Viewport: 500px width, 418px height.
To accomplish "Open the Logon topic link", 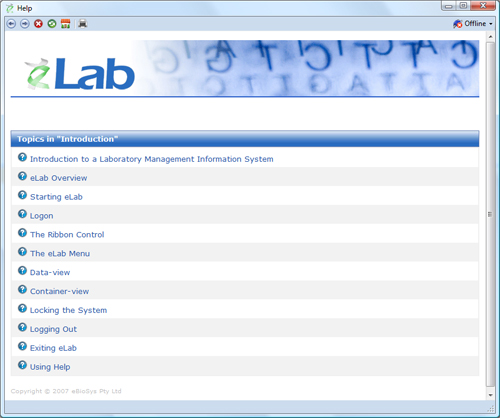I will click(42, 216).
